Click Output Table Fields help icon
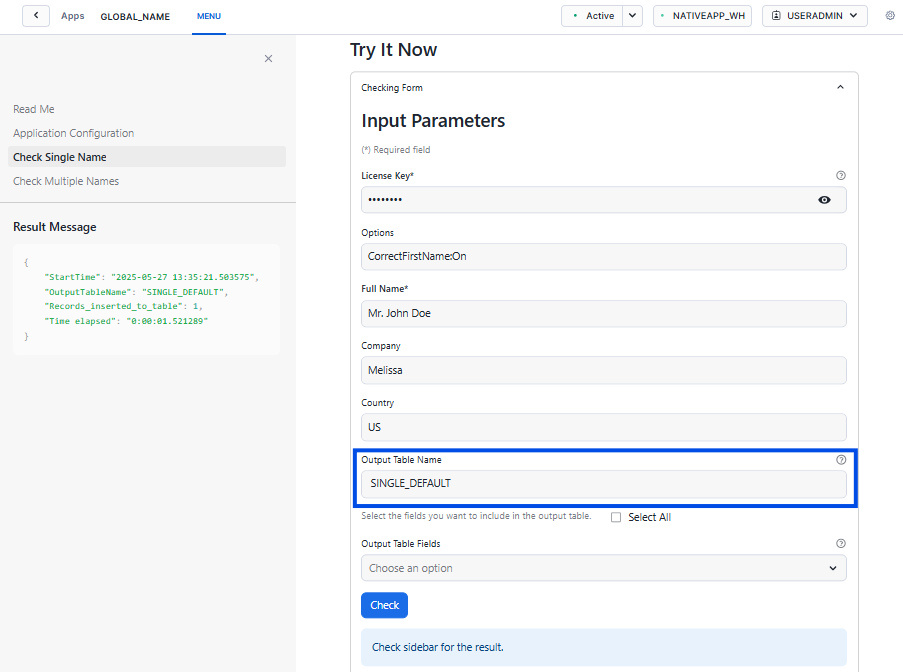Screen dimensions: 903x672 pos(841,544)
